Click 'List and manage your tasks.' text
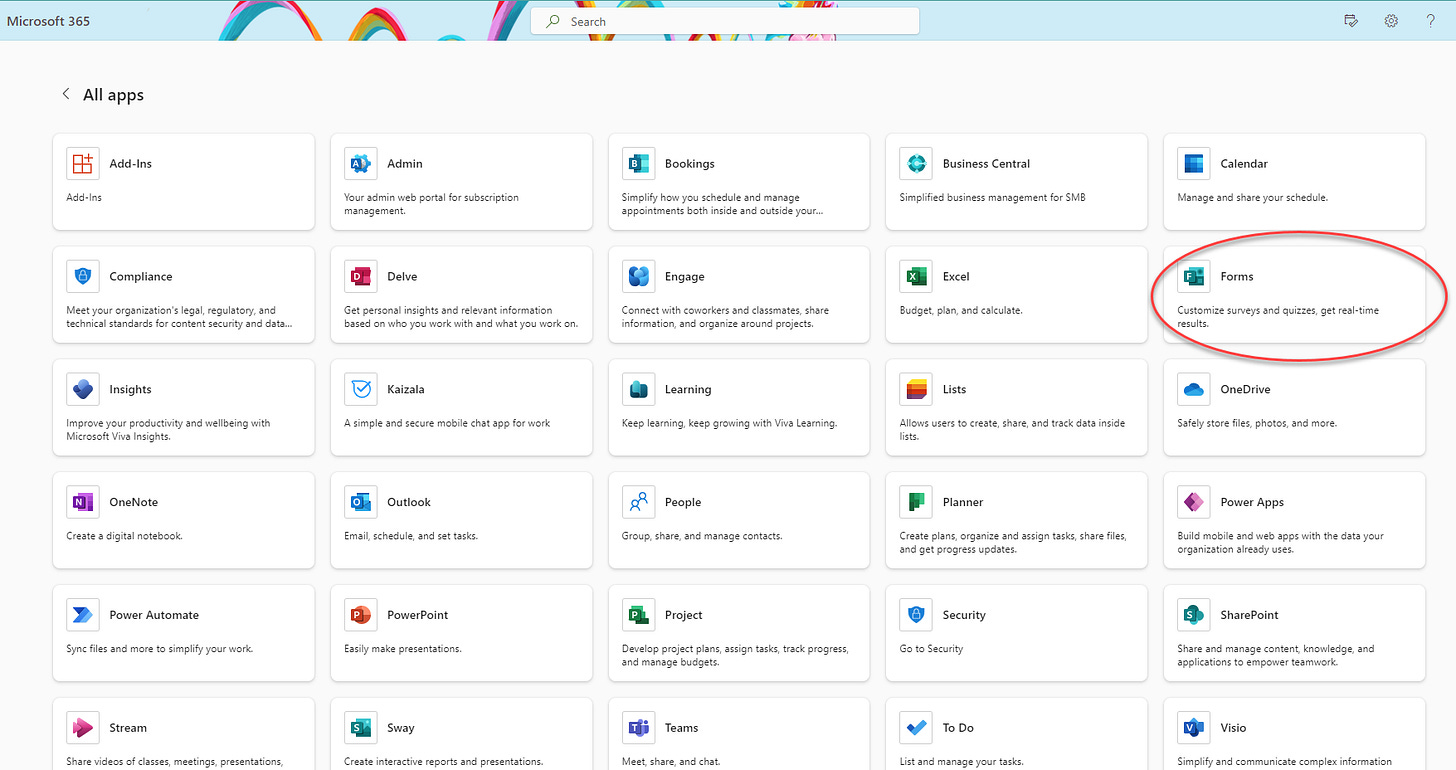The image size is (1456, 770). 960,762
